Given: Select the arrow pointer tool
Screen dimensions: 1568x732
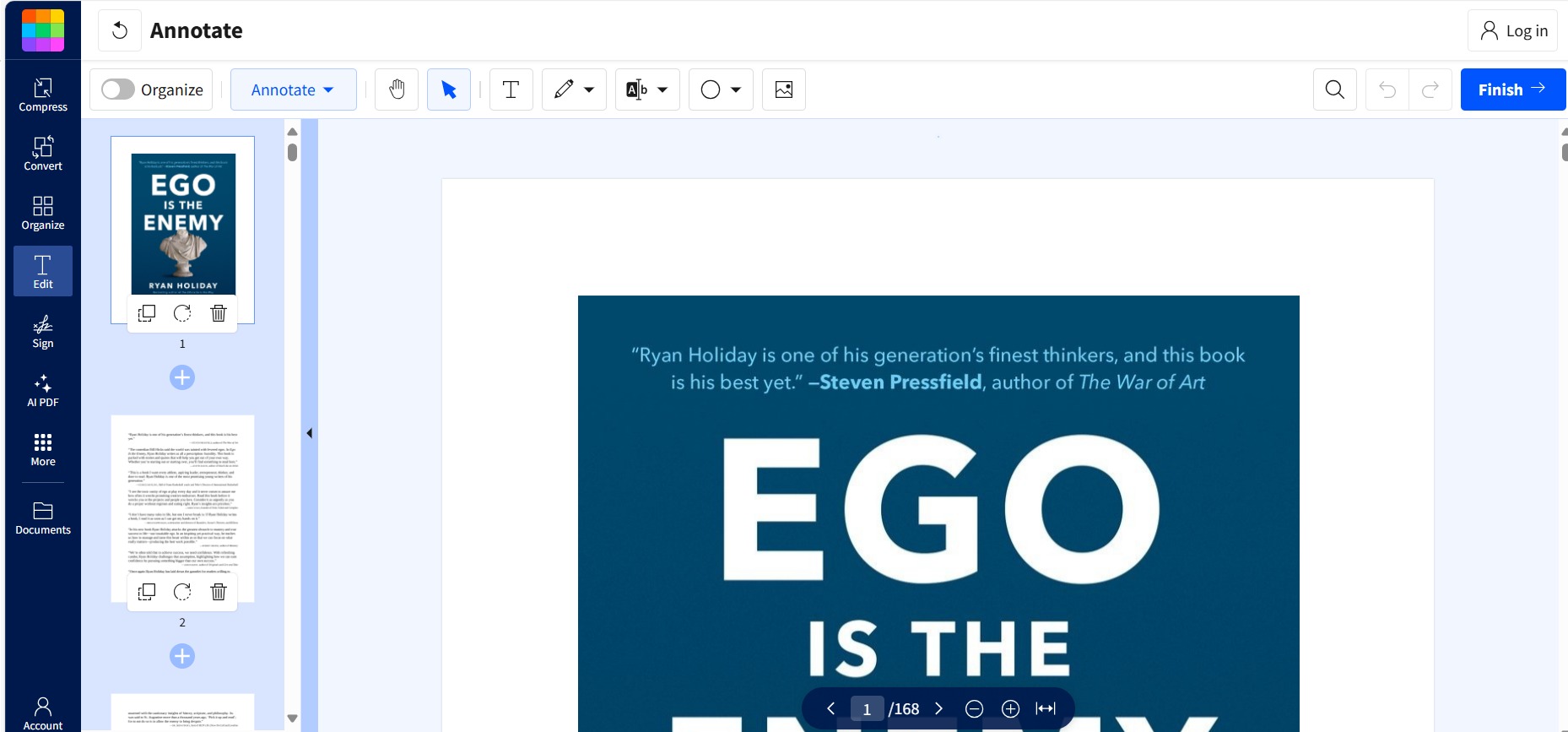Looking at the screenshot, I should [449, 89].
